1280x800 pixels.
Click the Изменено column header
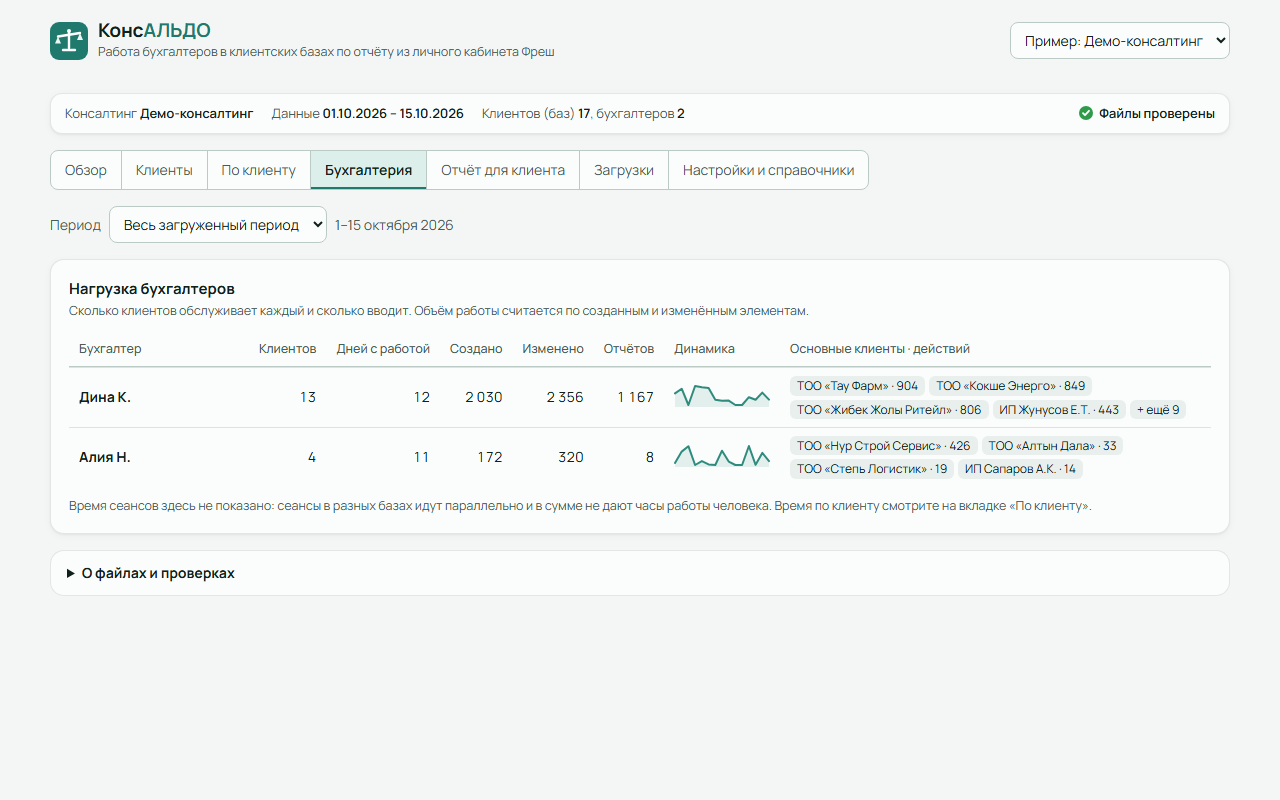[553, 349]
